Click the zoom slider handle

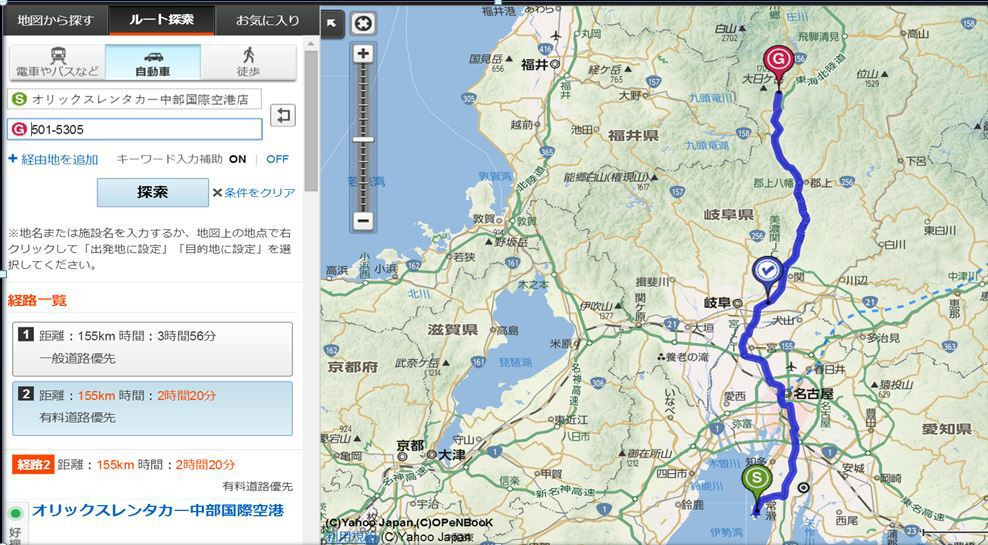click(x=363, y=139)
